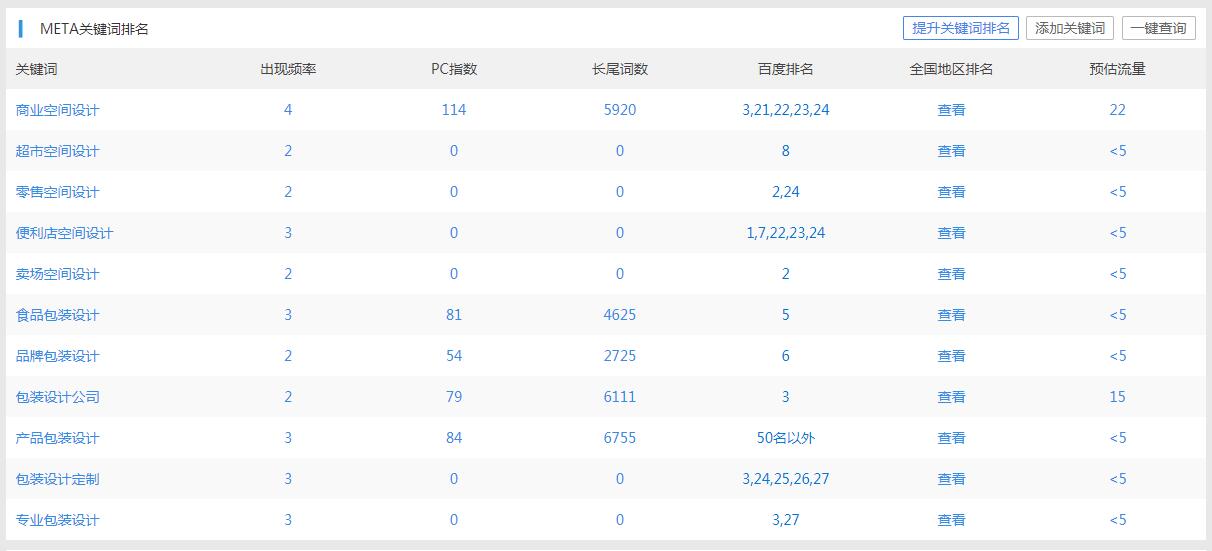Click 预估流量 value 15
Screen dimensions: 1212x551
tap(1118, 397)
